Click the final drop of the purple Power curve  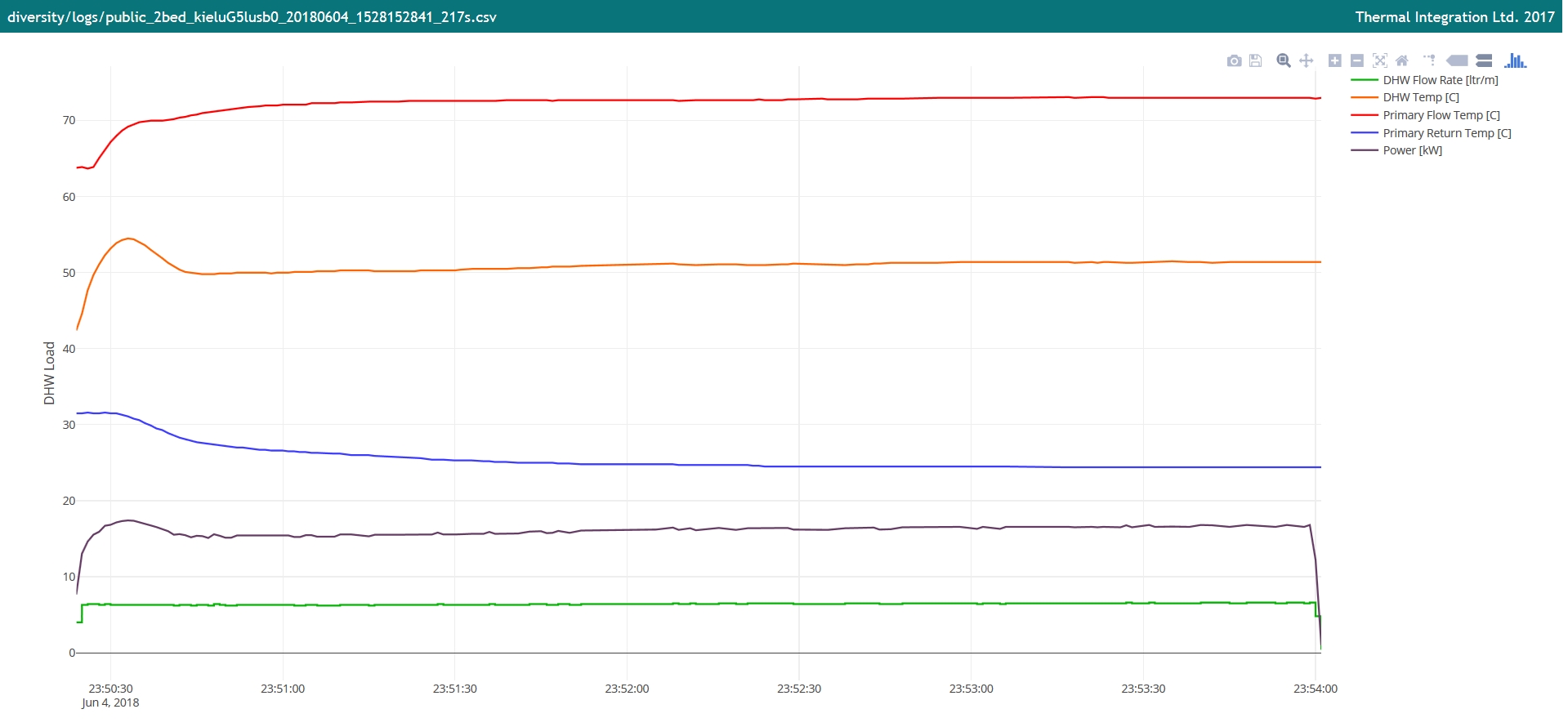[1316, 584]
